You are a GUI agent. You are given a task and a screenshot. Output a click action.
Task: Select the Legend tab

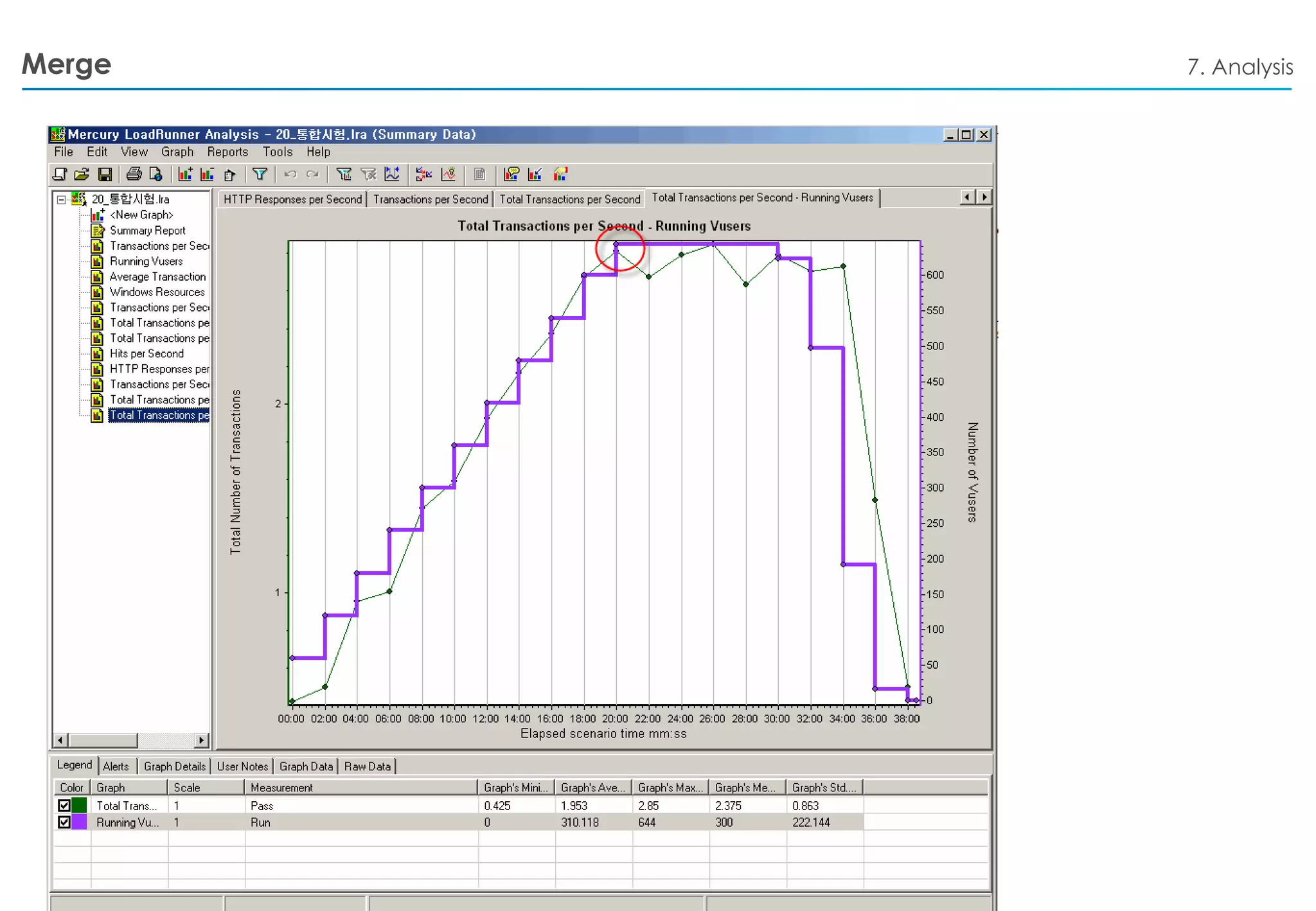tap(75, 765)
